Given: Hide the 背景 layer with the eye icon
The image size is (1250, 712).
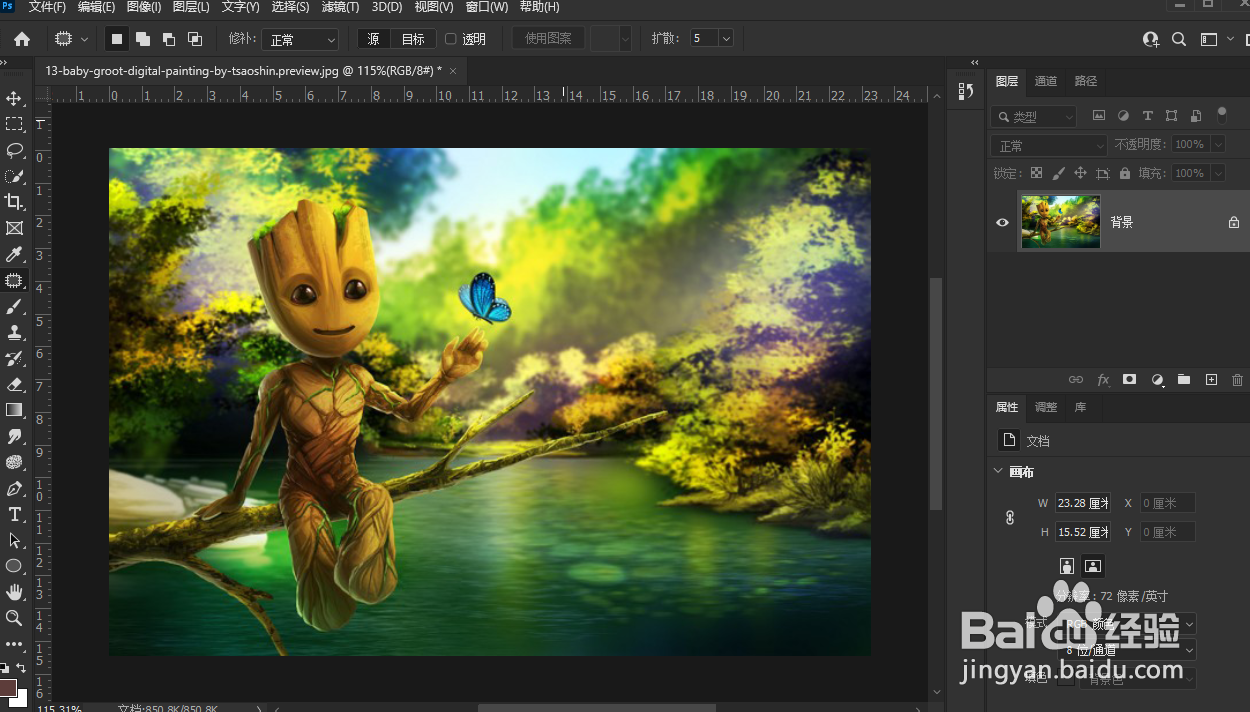Looking at the screenshot, I should (x=1002, y=222).
